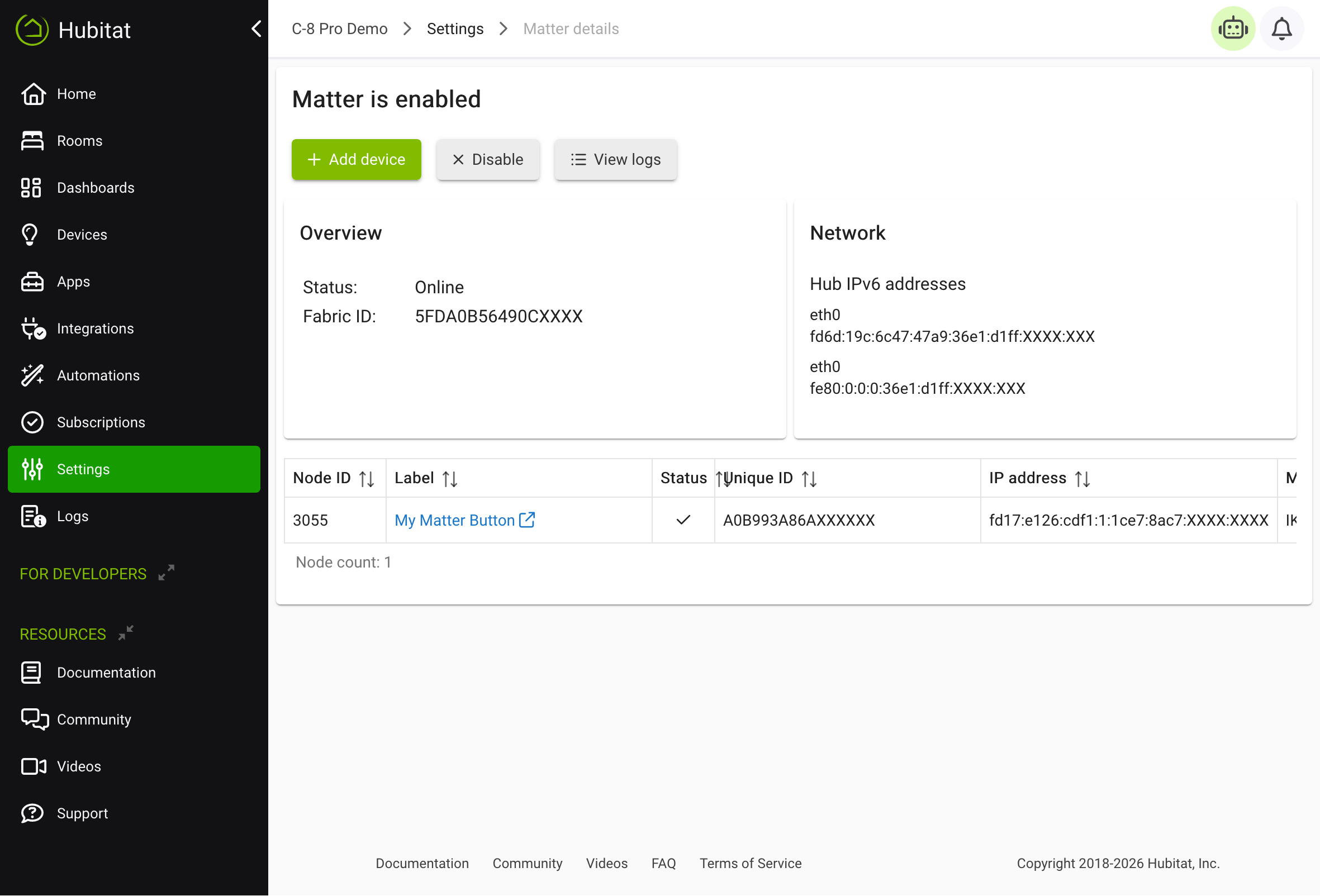This screenshot has height=896, width=1320.
Task: Expand the FOR DEVELOPERS section
Action: [x=166, y=573]
